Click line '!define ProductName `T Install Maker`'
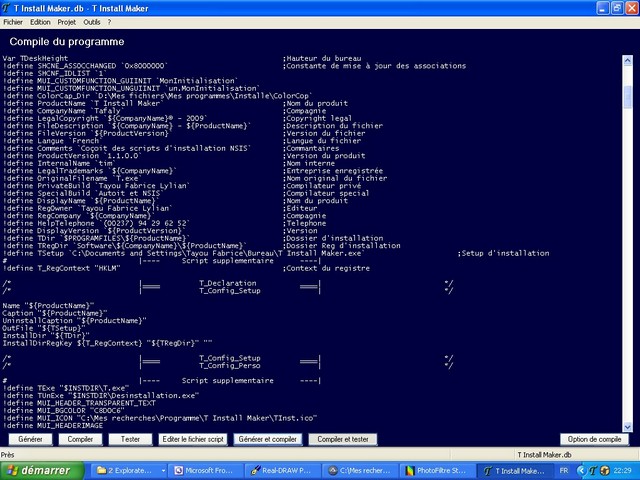The width and height of the screenshot is (640, 480). [x=83, y=103]
